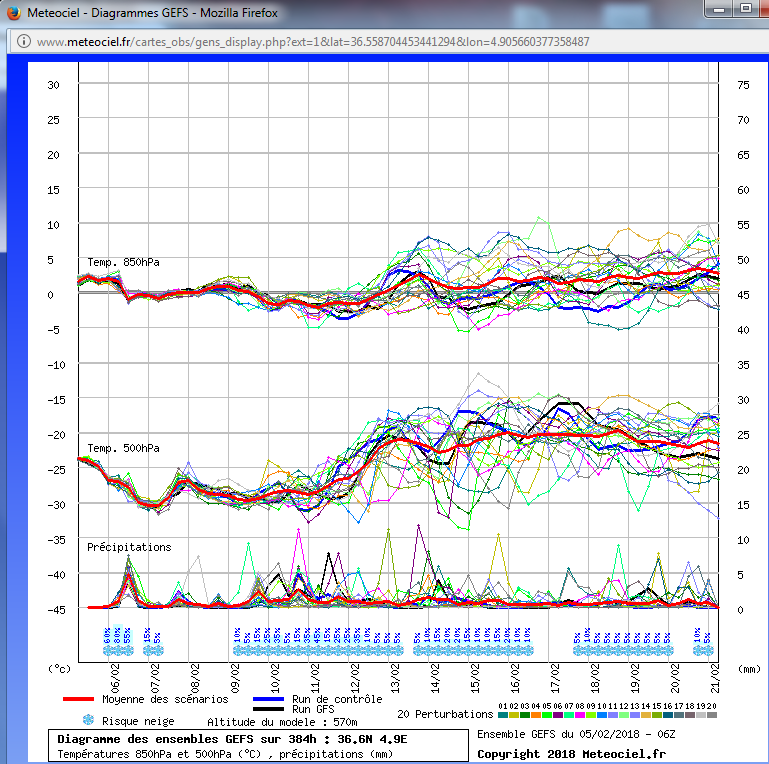Click the 55% snow risk value
The image size is (769, 764).
click(x=128, y=635)
